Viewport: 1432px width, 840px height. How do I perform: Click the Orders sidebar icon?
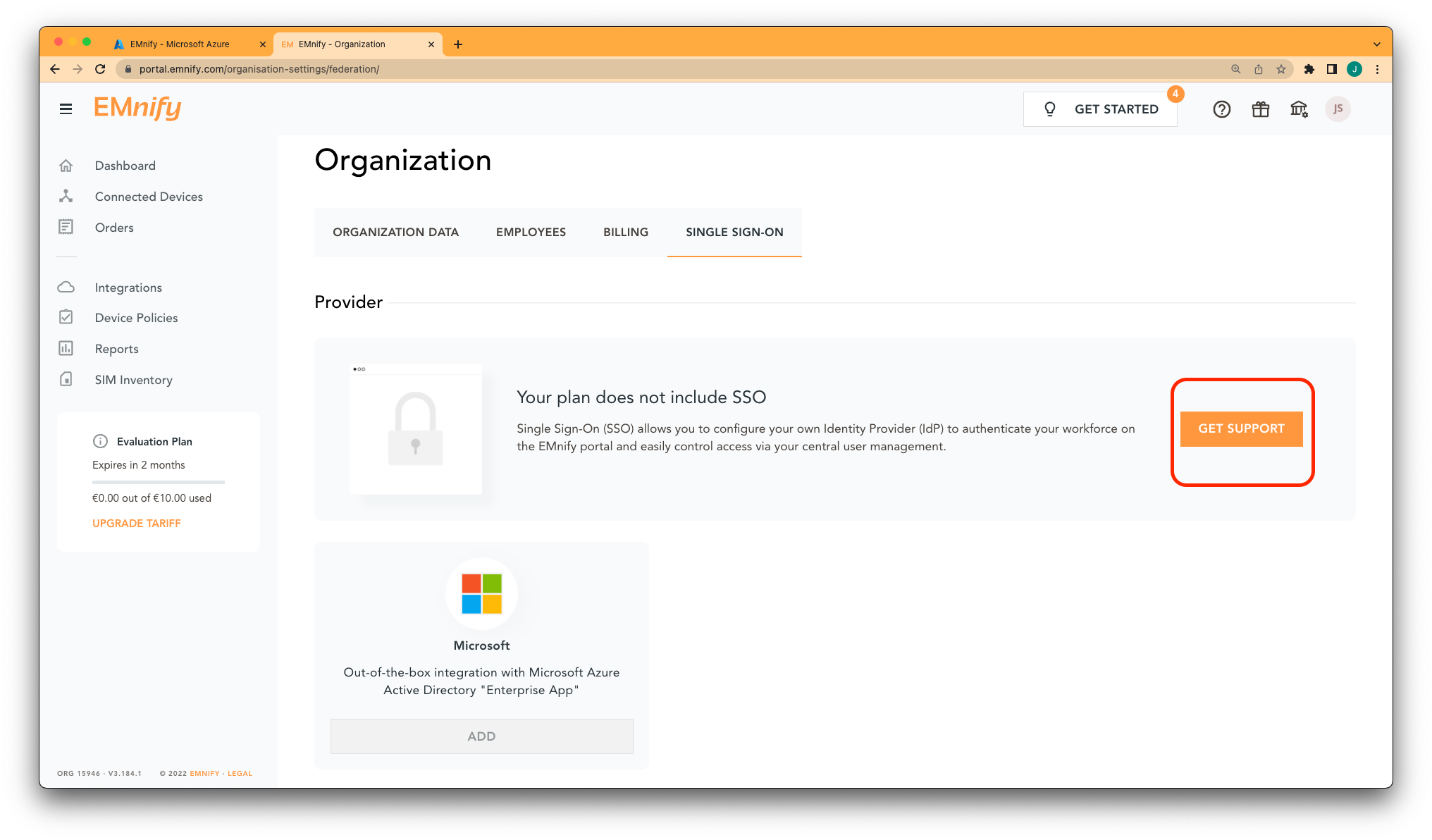tap(66, 227)
